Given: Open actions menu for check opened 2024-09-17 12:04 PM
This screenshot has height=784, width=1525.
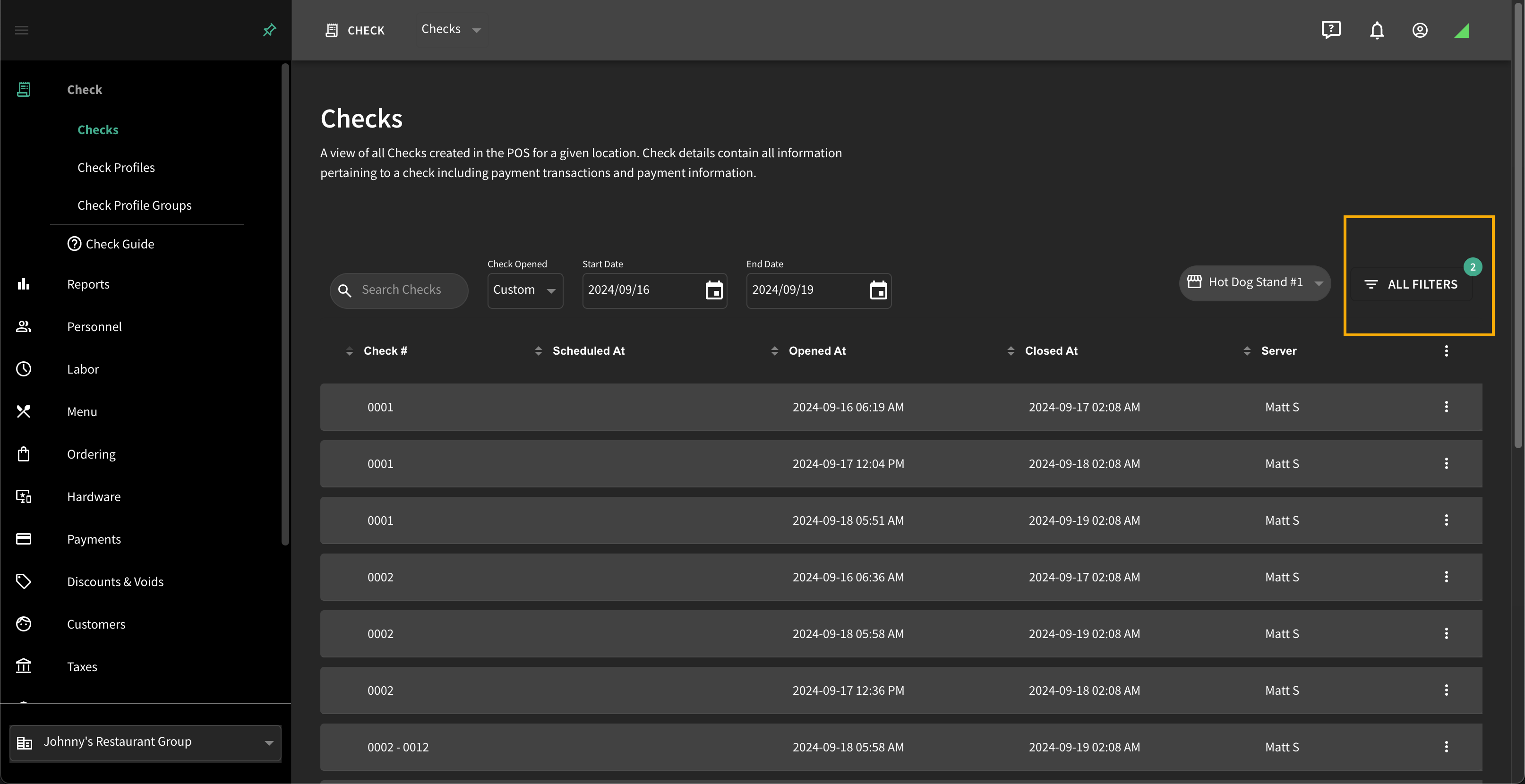Looking at the screenshot, I should point(1446,463).
